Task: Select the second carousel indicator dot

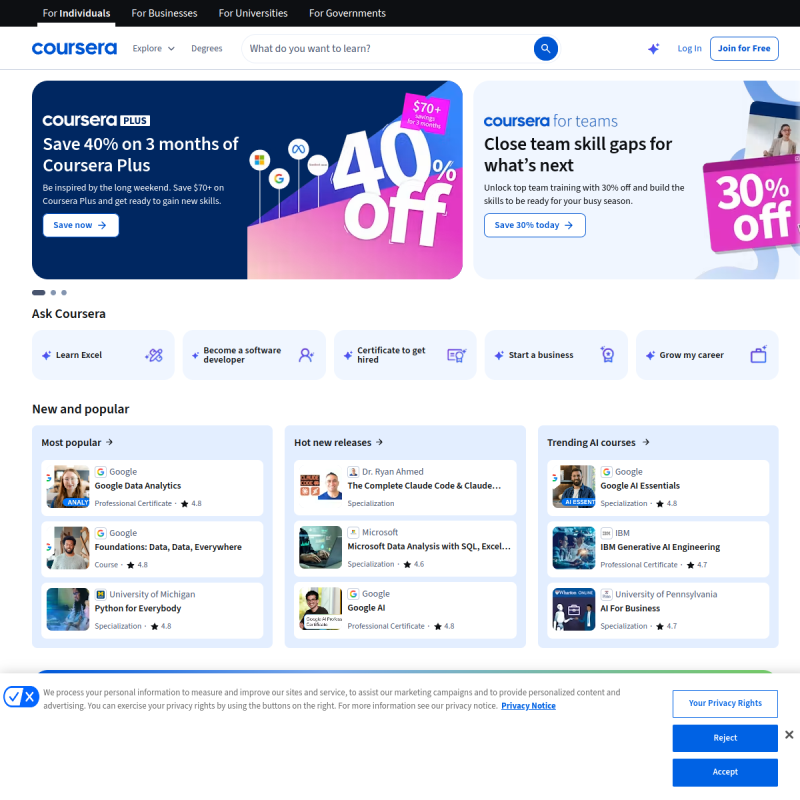Action: point(53,293)
